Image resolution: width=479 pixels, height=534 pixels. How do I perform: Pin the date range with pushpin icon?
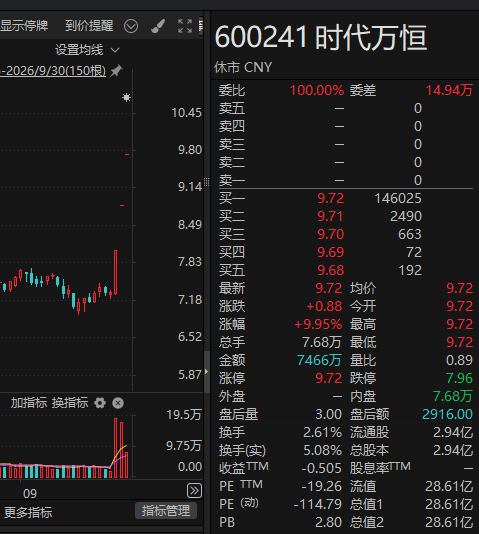click(x=116, y=71)
